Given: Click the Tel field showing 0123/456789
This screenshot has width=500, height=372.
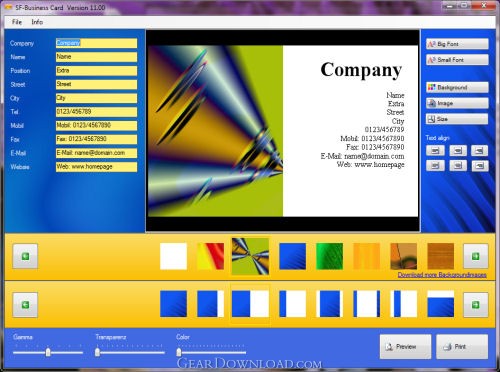Looking at the screenshot, I should pyautogui.click(x=96, y=112).
